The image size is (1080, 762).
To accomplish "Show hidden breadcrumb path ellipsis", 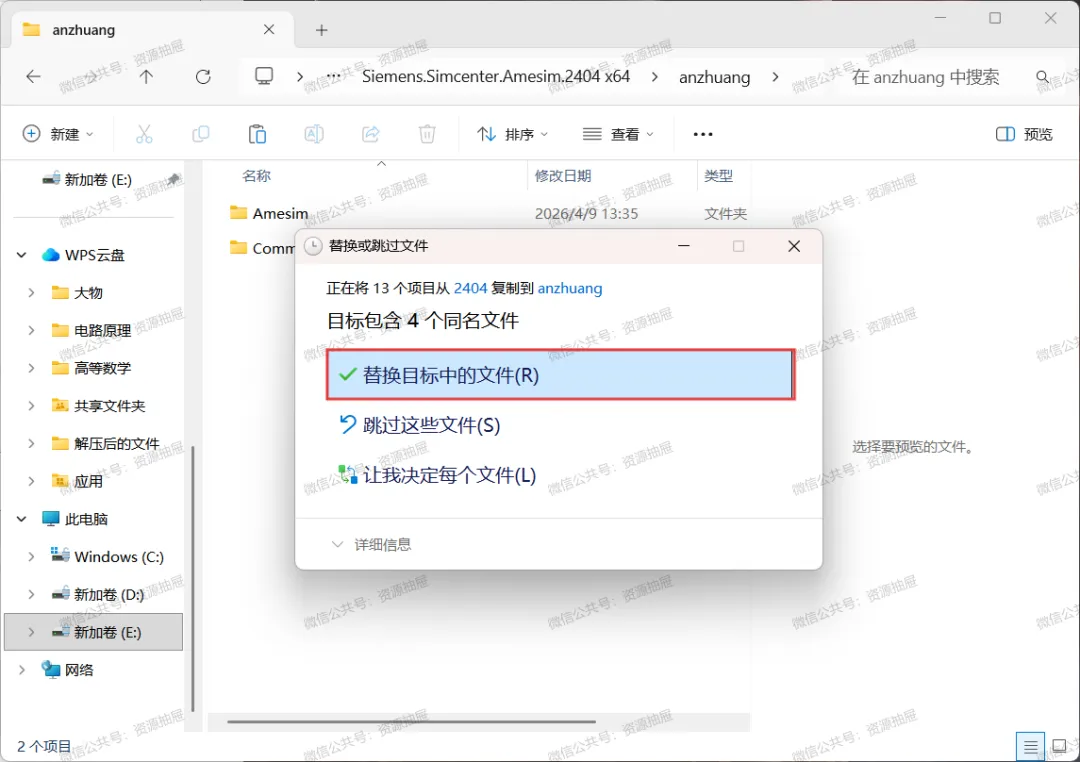I will point(333,76).
